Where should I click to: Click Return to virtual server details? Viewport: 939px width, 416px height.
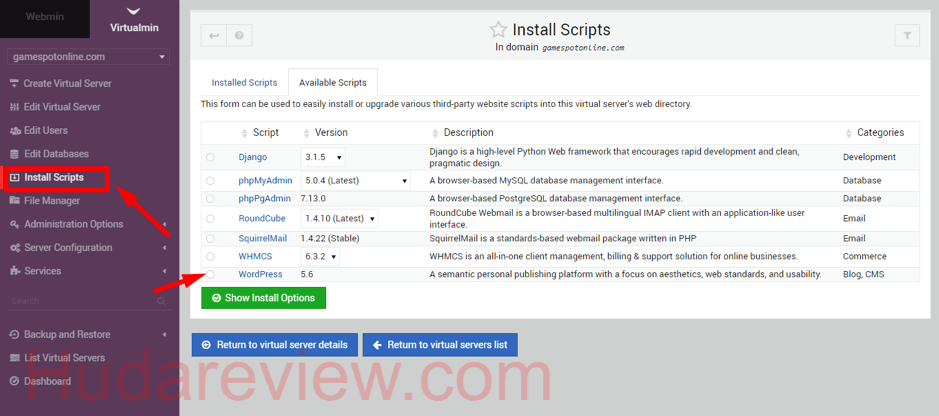[x=275, y=345]
